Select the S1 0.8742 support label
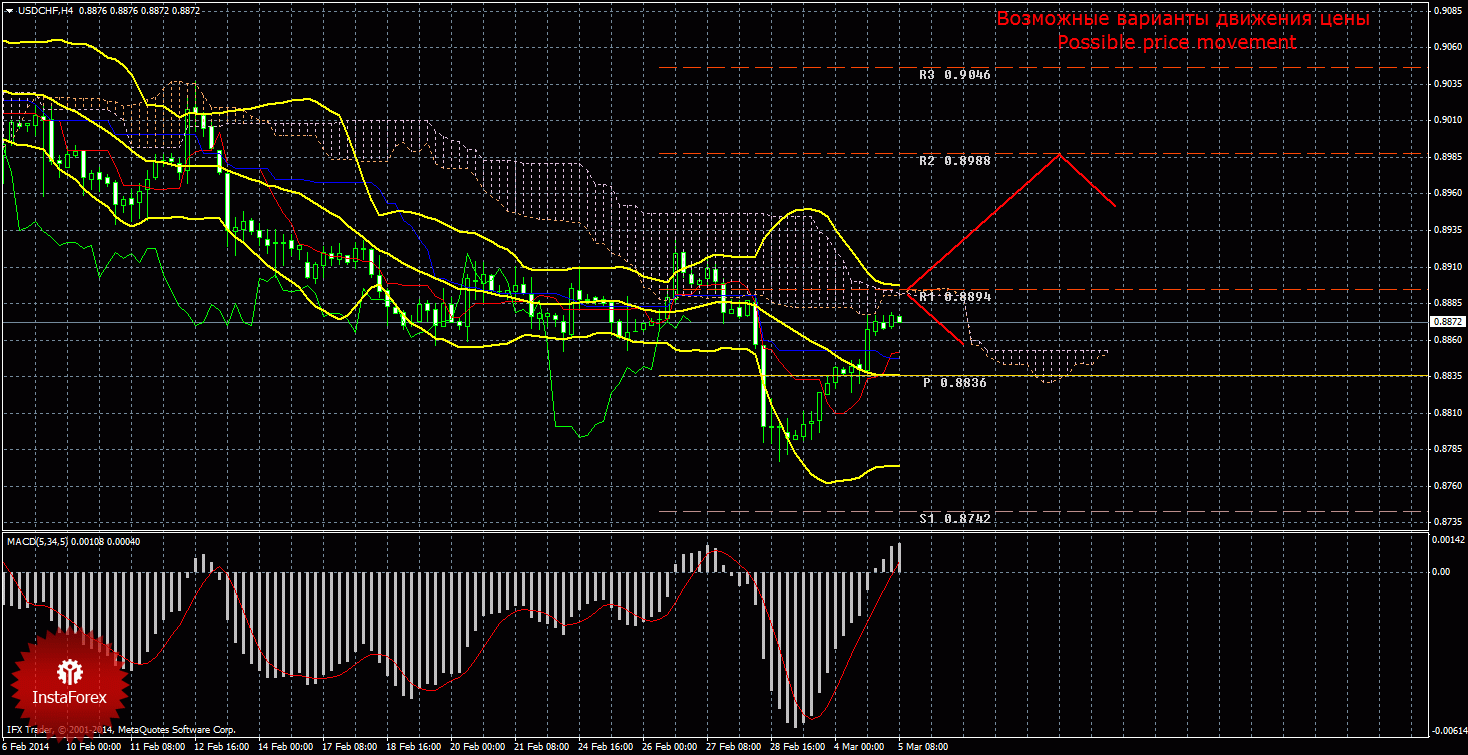Screen dimensions: 1468x755 954,518
